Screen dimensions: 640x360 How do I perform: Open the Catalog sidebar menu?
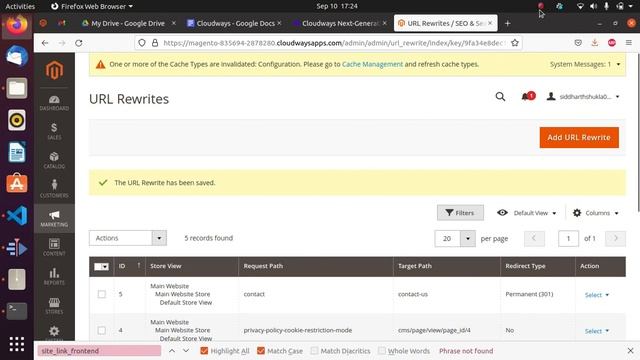[x=54, y=160]
